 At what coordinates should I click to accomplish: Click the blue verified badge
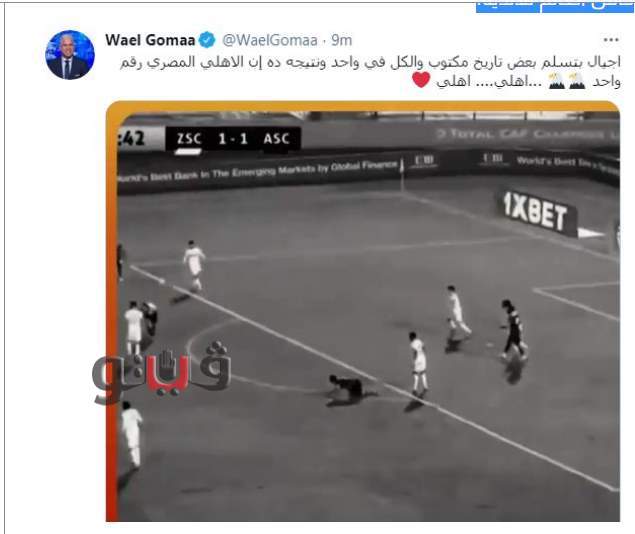pos(207,40)
